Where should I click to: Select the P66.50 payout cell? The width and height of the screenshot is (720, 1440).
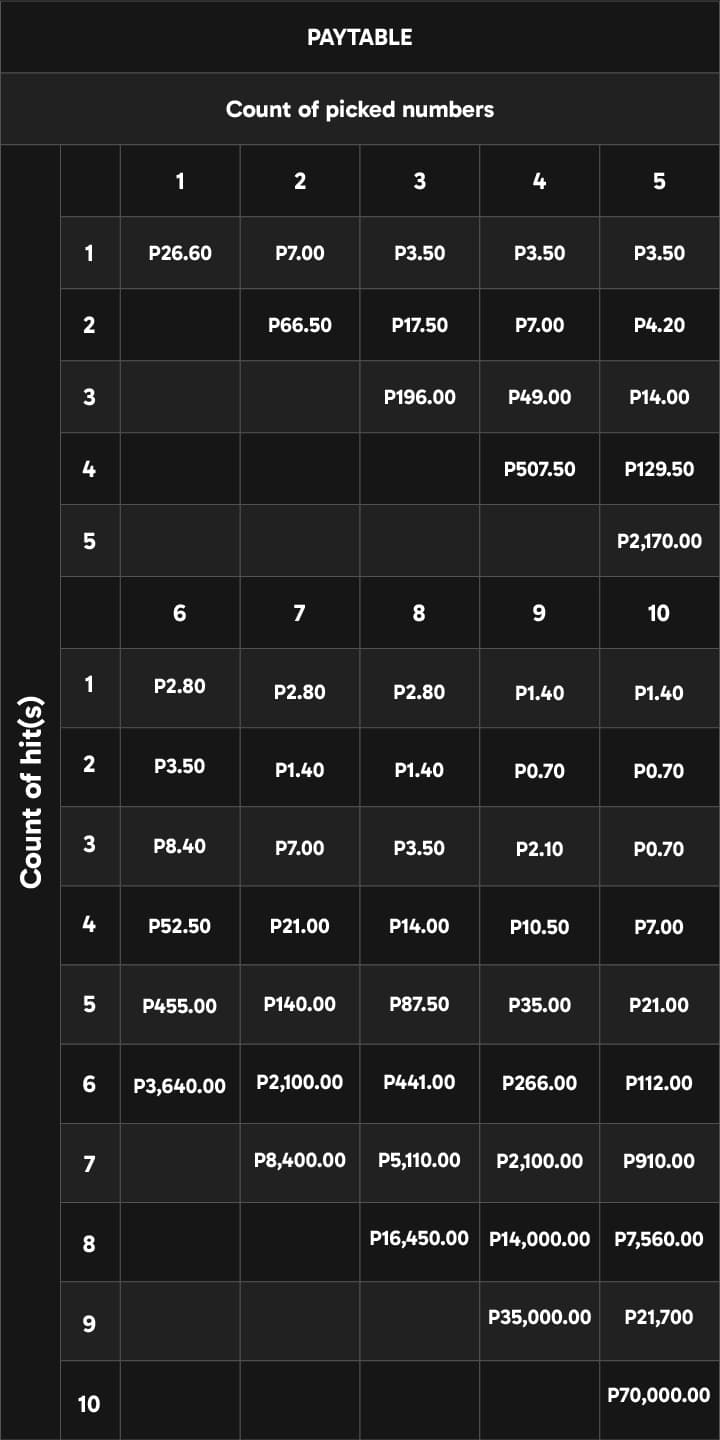300,325
